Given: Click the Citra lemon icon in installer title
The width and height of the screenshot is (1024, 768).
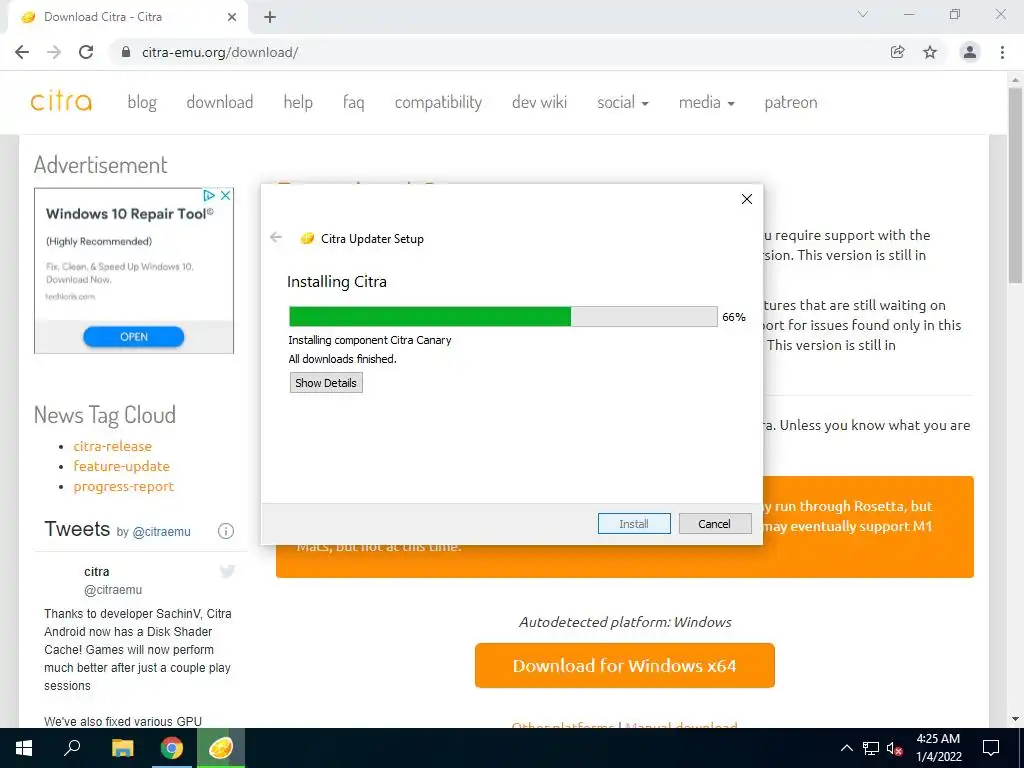Looking at the screenshot, I should (307, 238).
